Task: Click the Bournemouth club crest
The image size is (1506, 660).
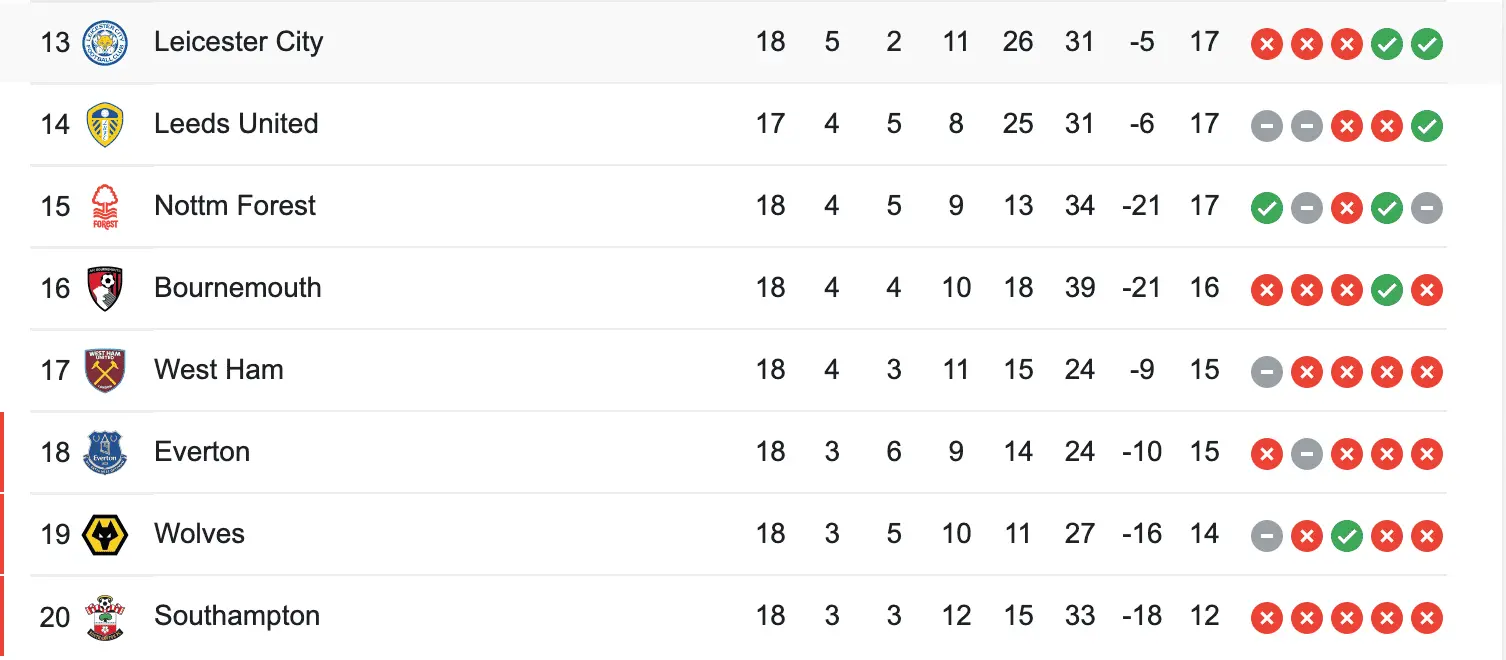Action: 105,288
